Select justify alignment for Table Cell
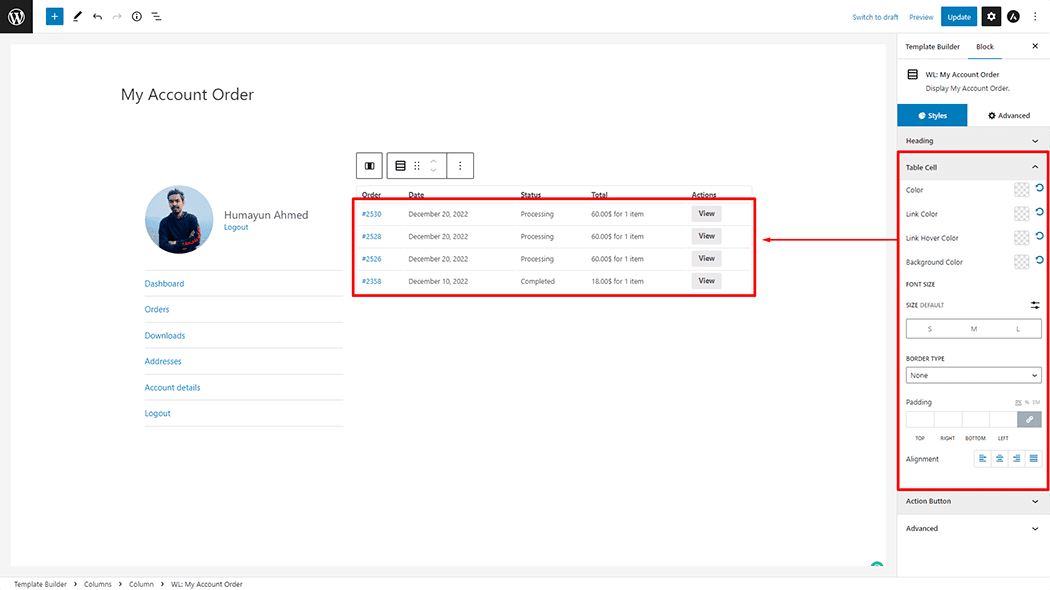1050x590 pixels. pos(1033,457)
